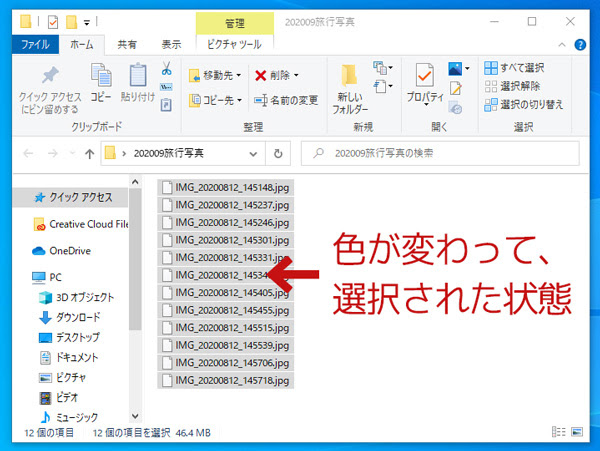The height and width of the screenshot is (451, 600).
Task: Open the Easy access dropdown
Action: [x=383, y=86]
